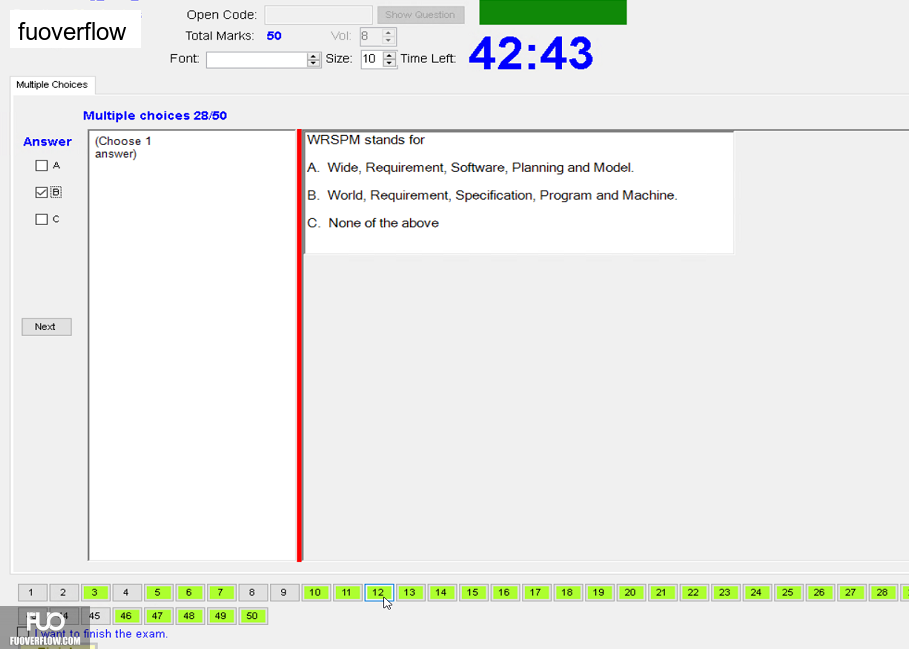The height and width of the screenshot is (649, 909).
Task: Click the Open Code input field
Action: click(318, 14)
